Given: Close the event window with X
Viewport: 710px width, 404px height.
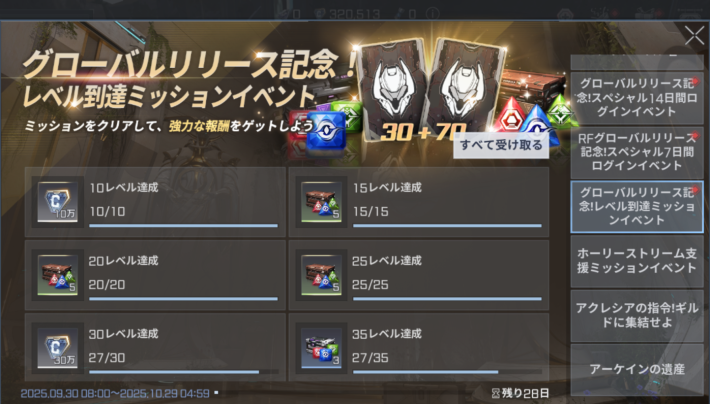Looking at the screenshot, I should pos(694,35).
